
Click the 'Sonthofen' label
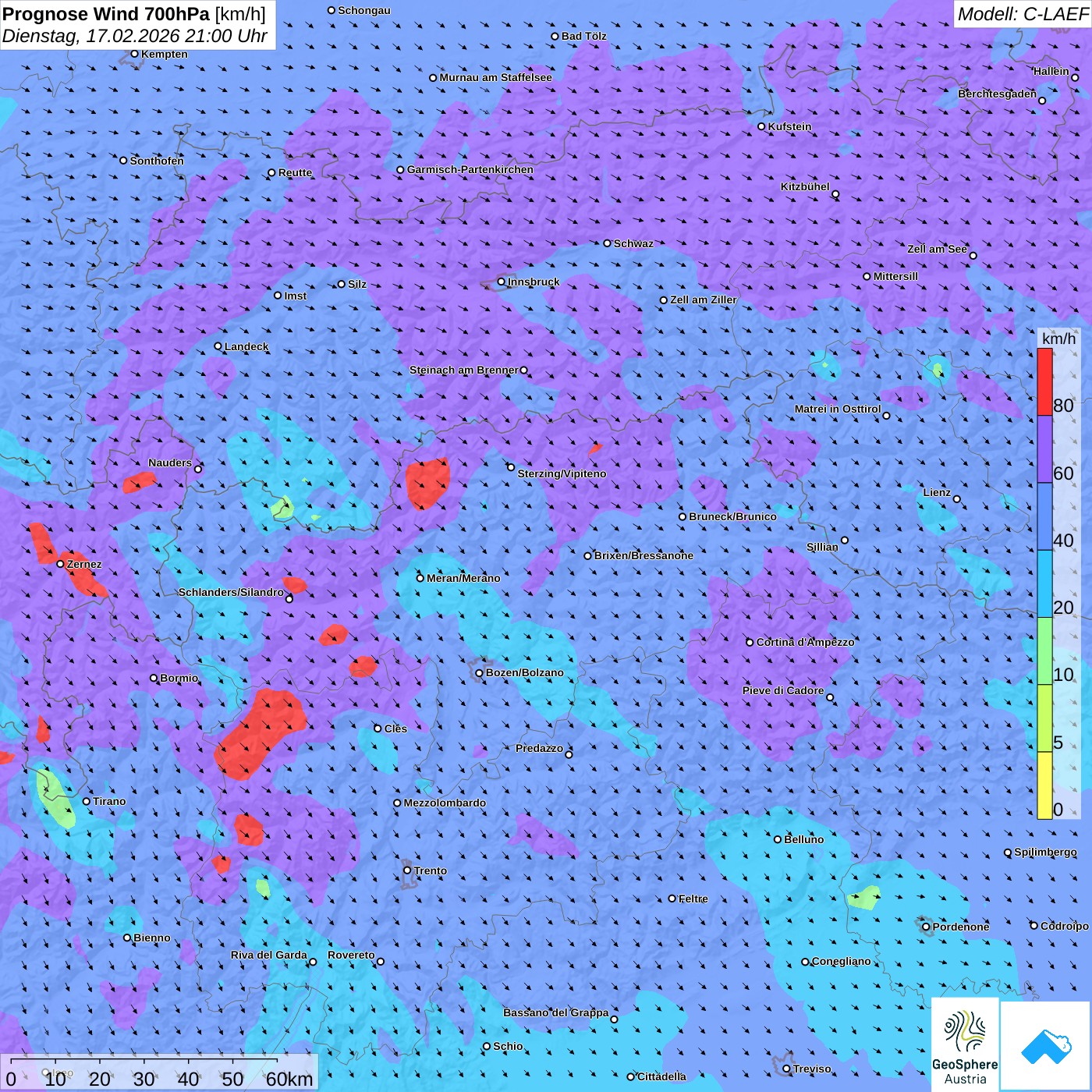coord(157,161)
